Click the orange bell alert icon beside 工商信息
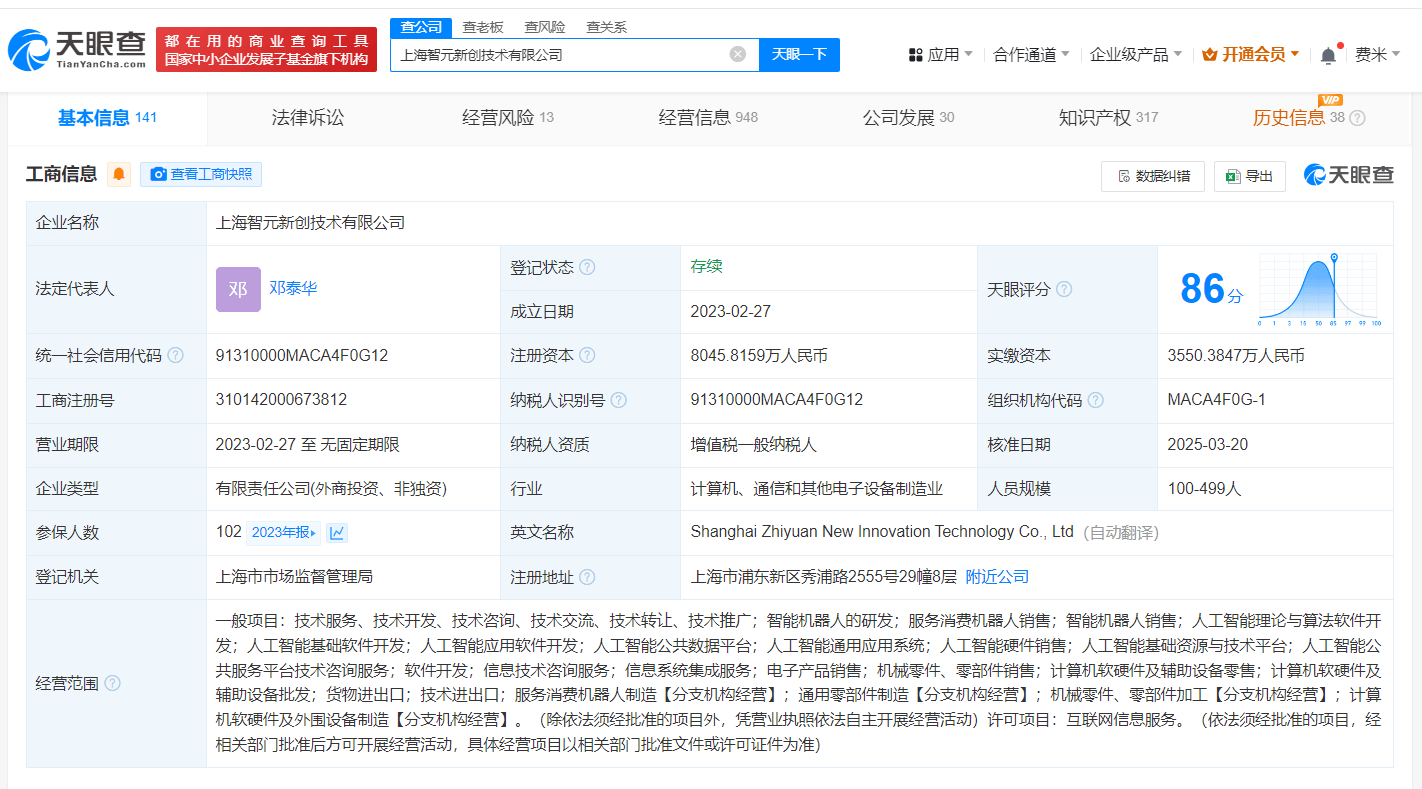The width and height of the screenshot is (1422, 789). click(x=119, y=174)
